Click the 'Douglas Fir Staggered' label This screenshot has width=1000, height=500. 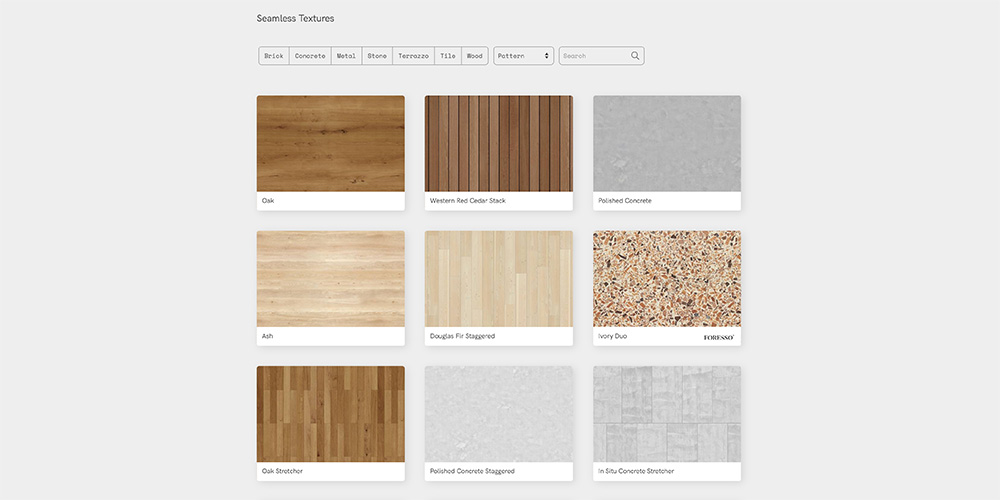pos(462,335)
